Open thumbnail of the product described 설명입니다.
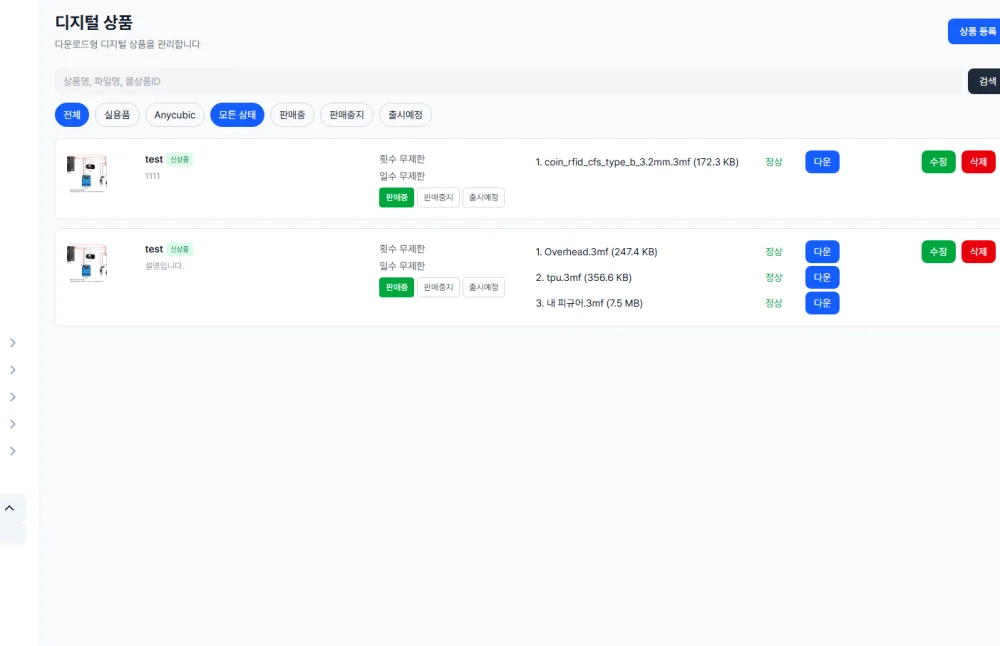Viewport: 1000px width, 646px height. (87, 263)
